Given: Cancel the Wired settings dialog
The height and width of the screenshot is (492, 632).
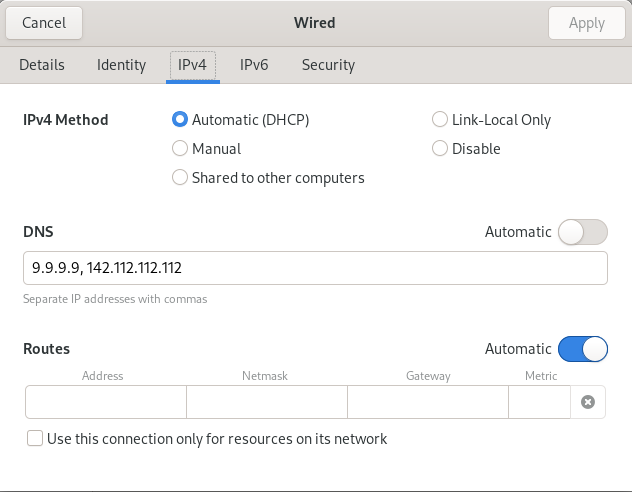Looking at the screenshot, I should click(x=44, y=23).
